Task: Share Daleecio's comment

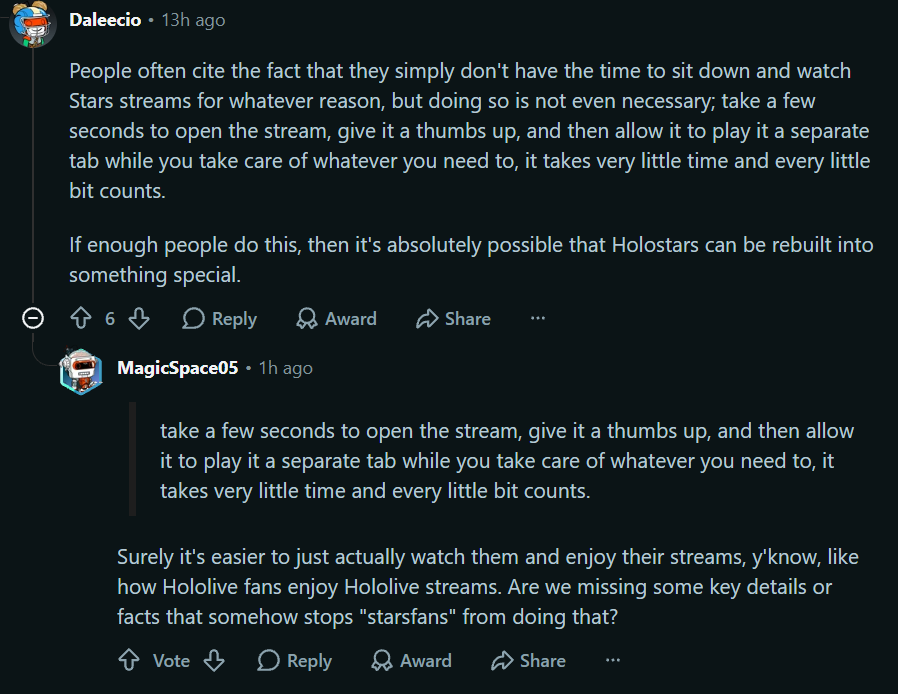Action: [x=453, y=318]
